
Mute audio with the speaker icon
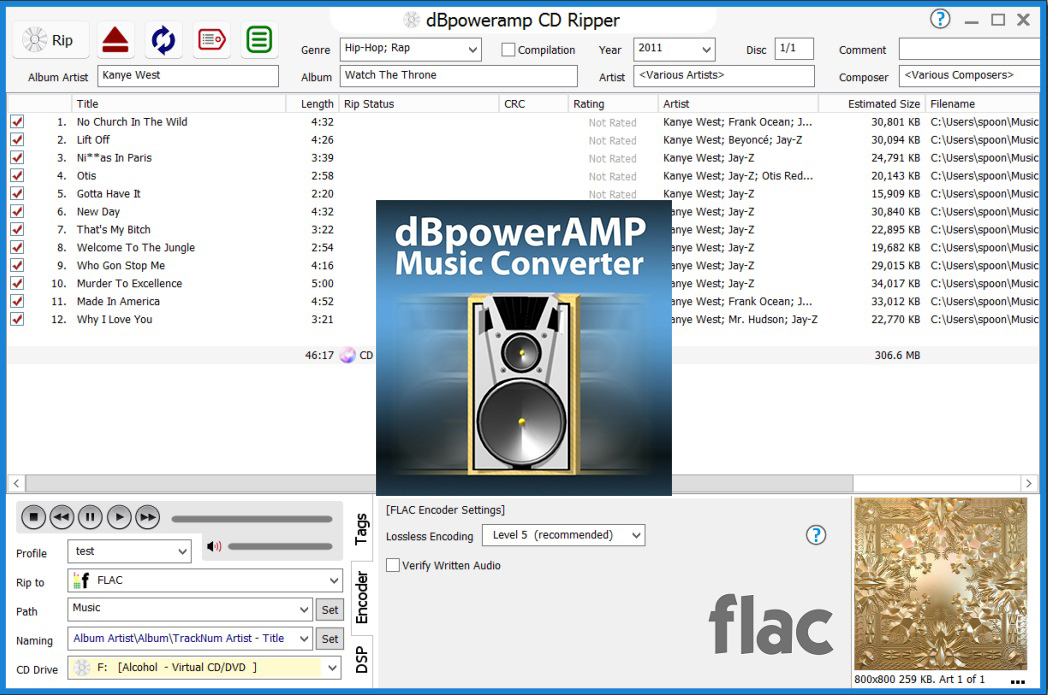click(x=214, y=547)
